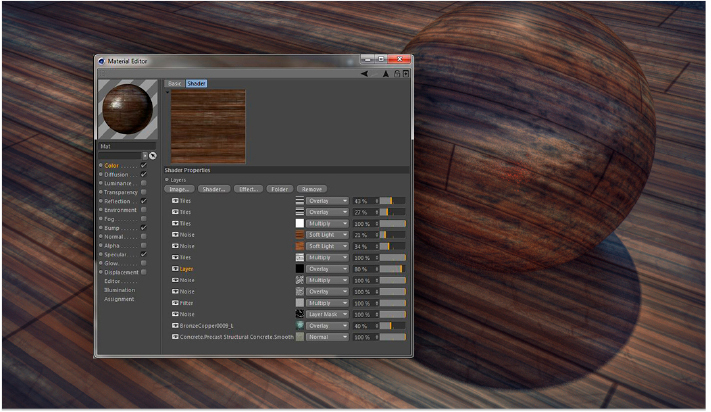Switch to the Basic tab
Image resolution: width=711 pixels, height=412 pixels.
174,84
